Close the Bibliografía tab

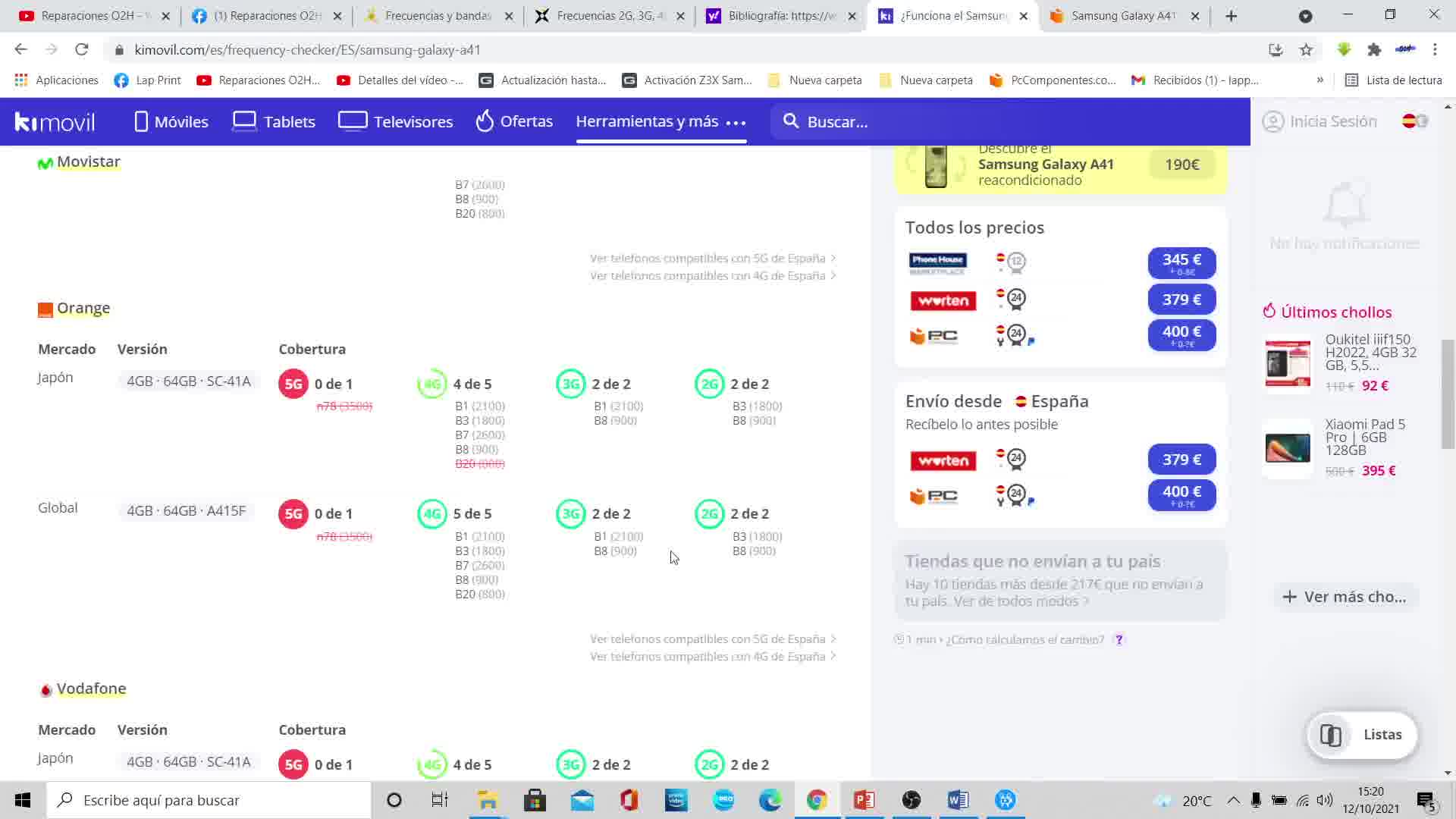click(852, 16)
